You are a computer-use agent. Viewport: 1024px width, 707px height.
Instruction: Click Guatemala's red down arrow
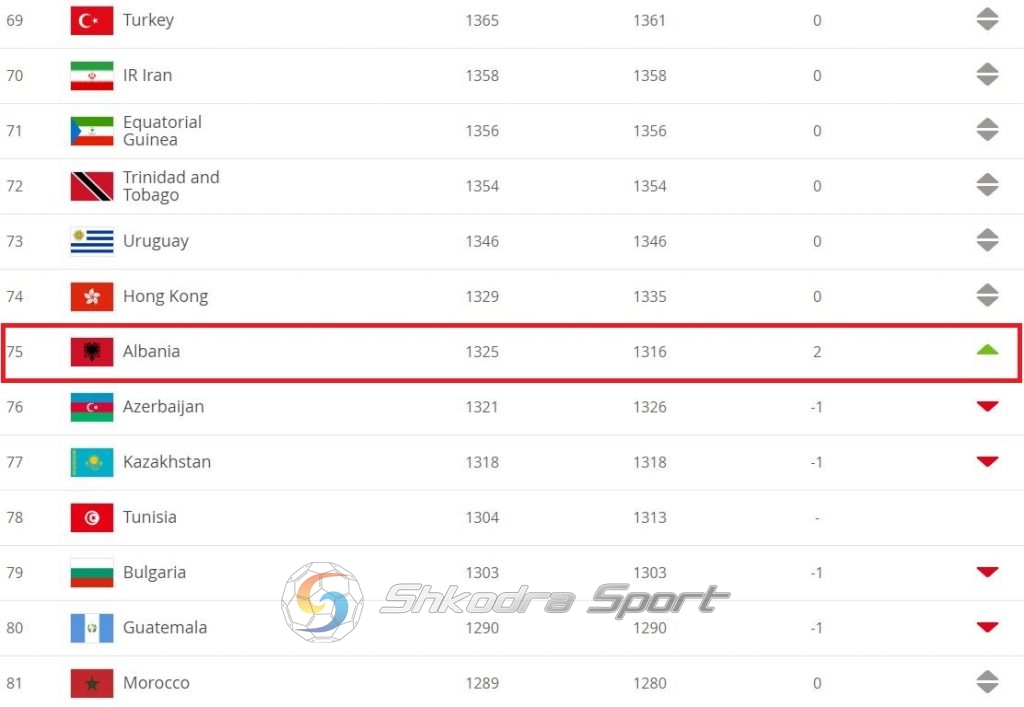click(987, 627)
